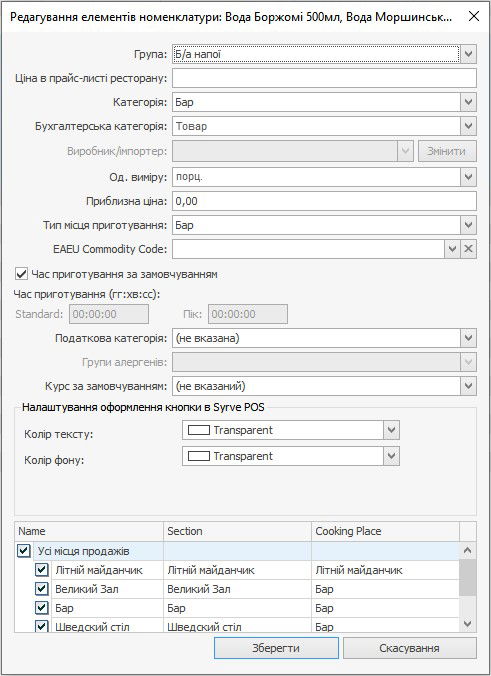Uncheck the Усі місця продажів checkbox
The height and width of the screenshot is (676, 491).
24,551
